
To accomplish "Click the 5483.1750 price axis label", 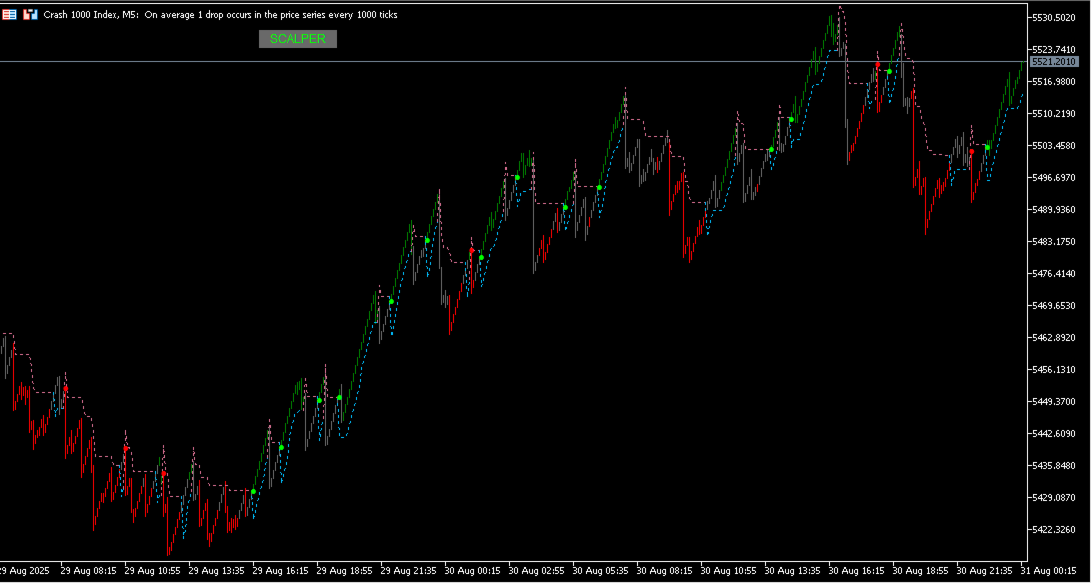I will click(x=1053, y=241).
